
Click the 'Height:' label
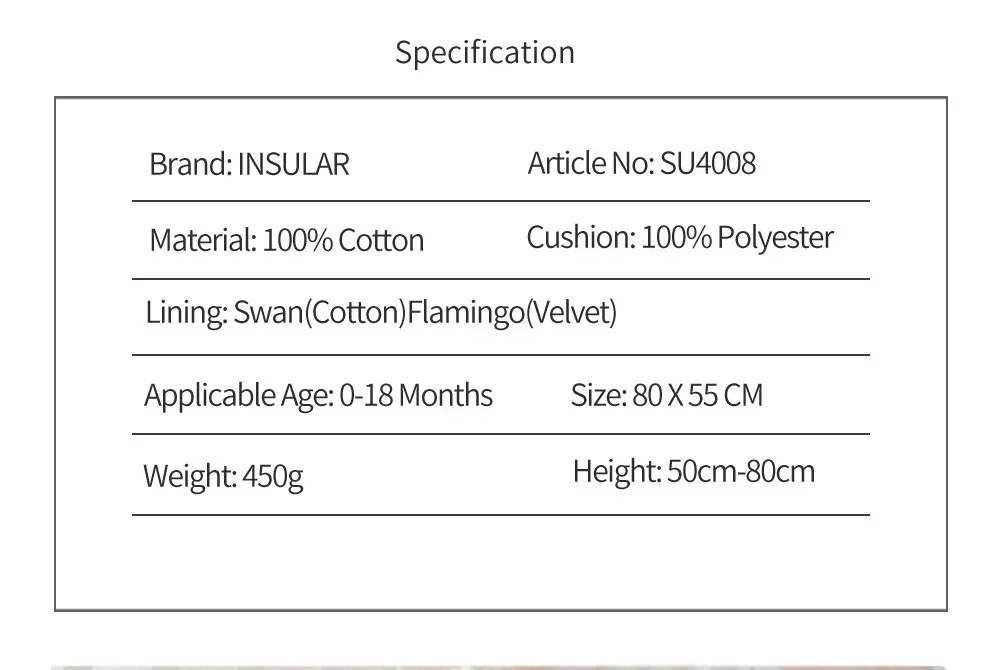(x=617, y=471)
